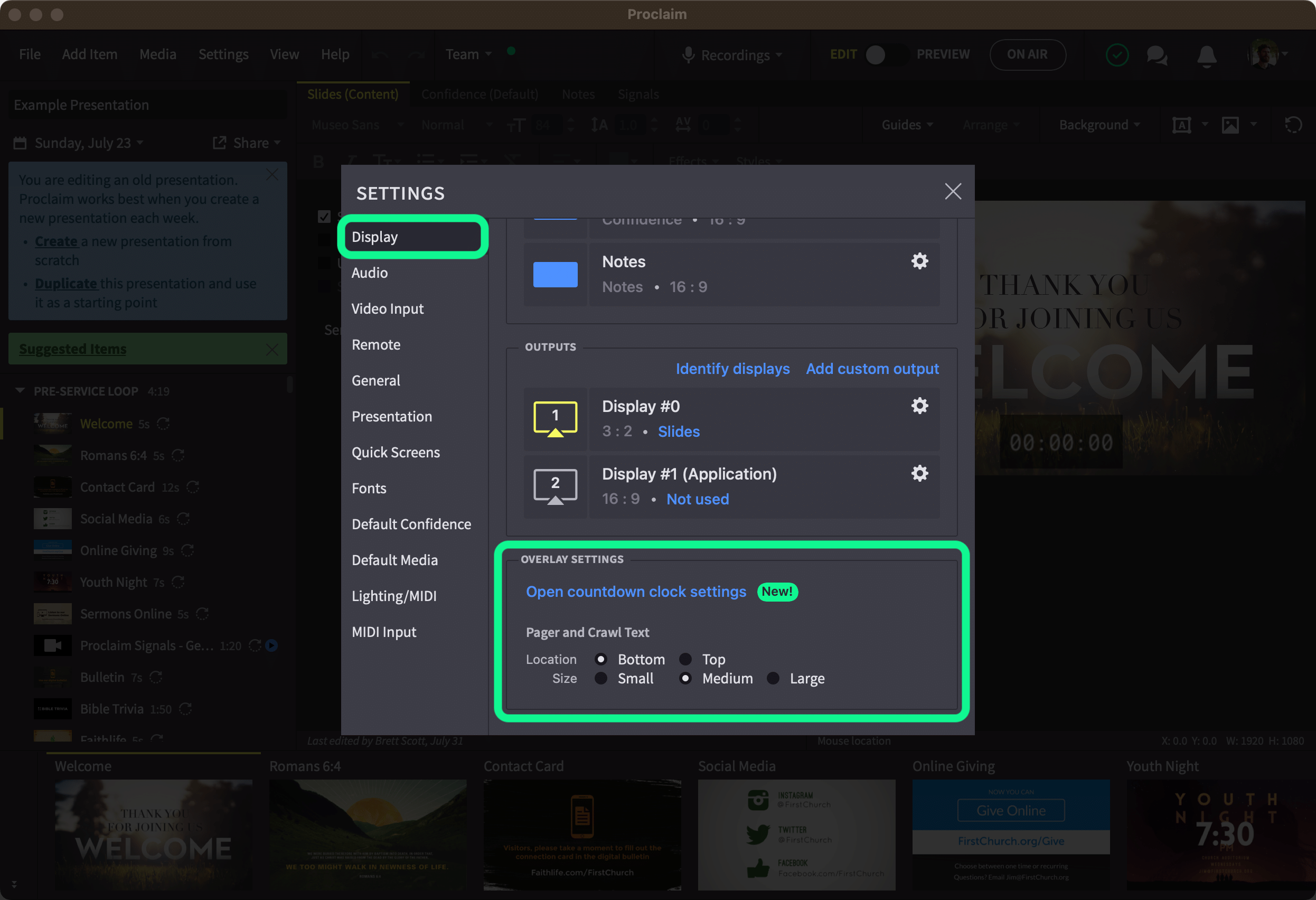Screen dimensions: 1316x900
Task: Click Add custom output link
Action: click(x=872, y=369)
